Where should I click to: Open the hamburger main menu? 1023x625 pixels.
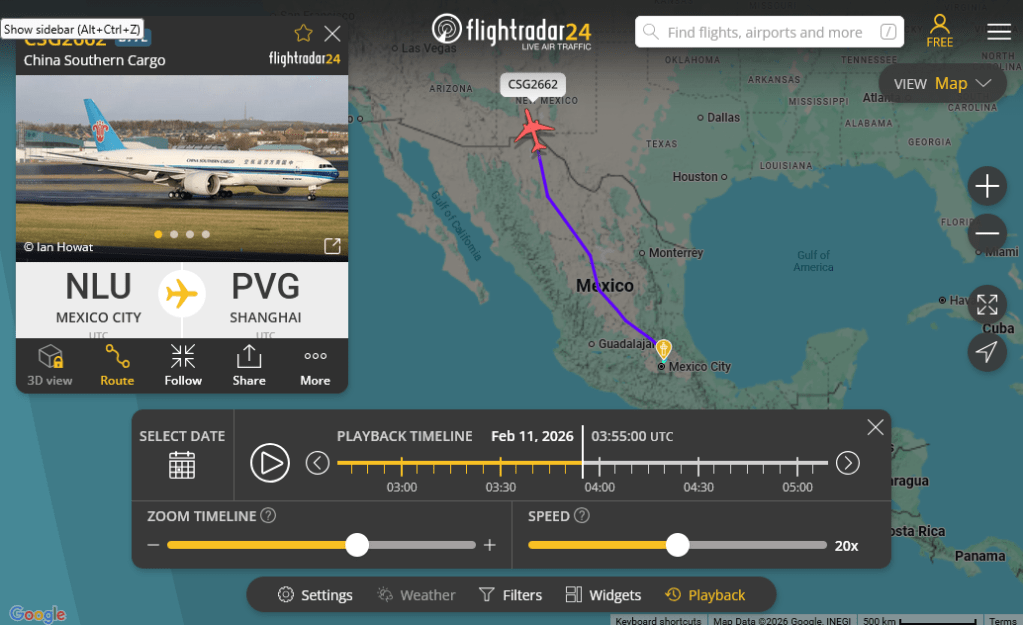pyautogui.click(x=999, y=31)
